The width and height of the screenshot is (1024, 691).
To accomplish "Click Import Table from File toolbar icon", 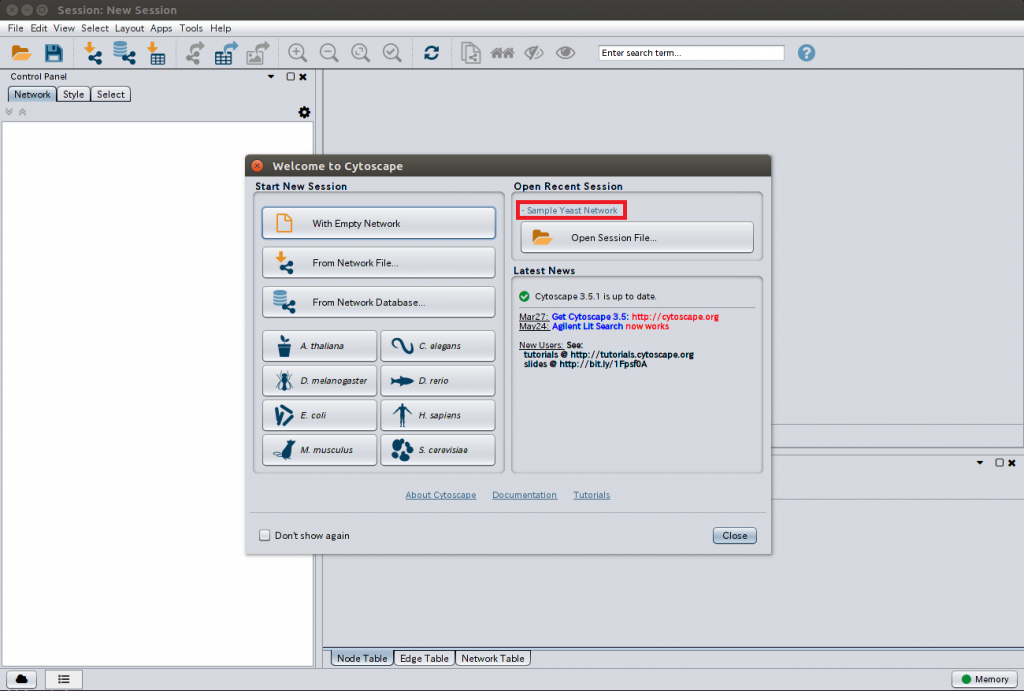I will [156, 53].
